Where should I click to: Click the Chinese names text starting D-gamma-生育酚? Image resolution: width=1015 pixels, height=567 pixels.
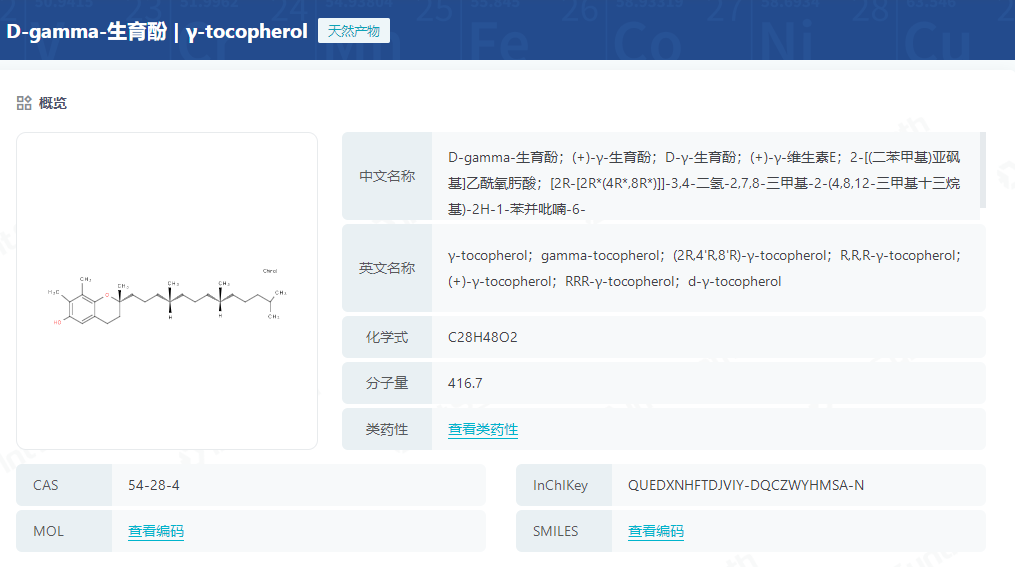(704, 183)
